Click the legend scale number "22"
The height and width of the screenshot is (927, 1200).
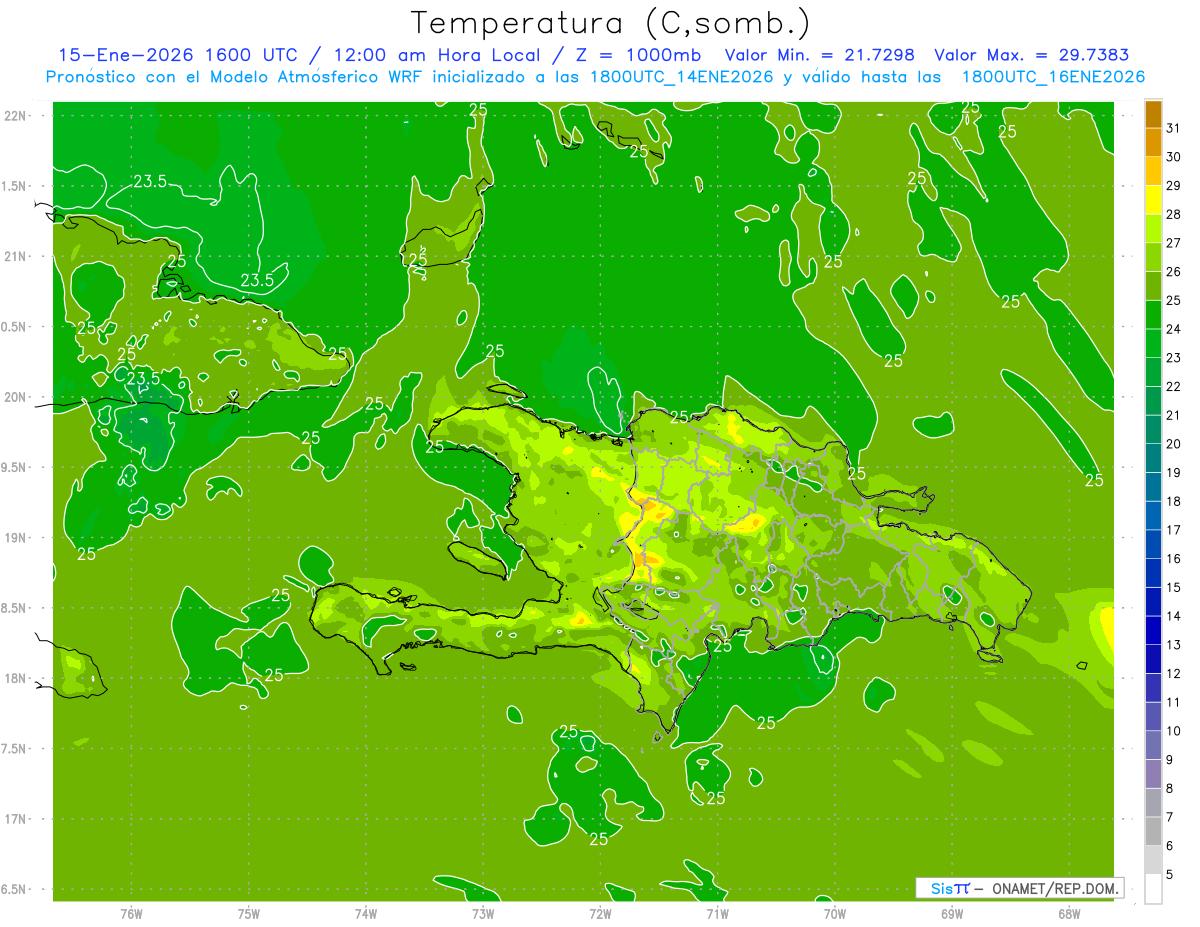tap(1174, 386)
